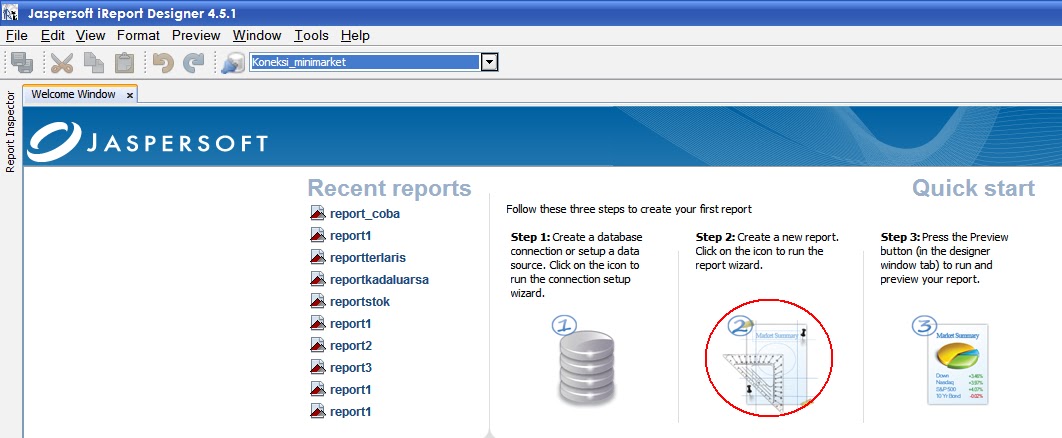
Task: Close the Welcome Window tab
Action: pyautogui.click(x=130, y=95)
